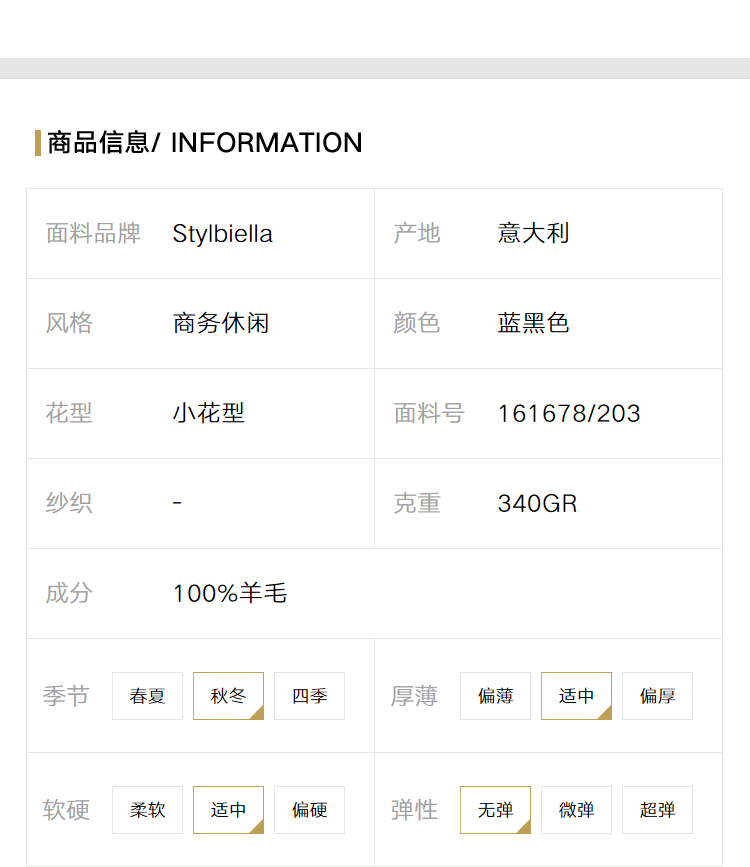750x867 pixels.
Task: Click the 季节 label
Action: pyautogui.click(x=66, y=696)
